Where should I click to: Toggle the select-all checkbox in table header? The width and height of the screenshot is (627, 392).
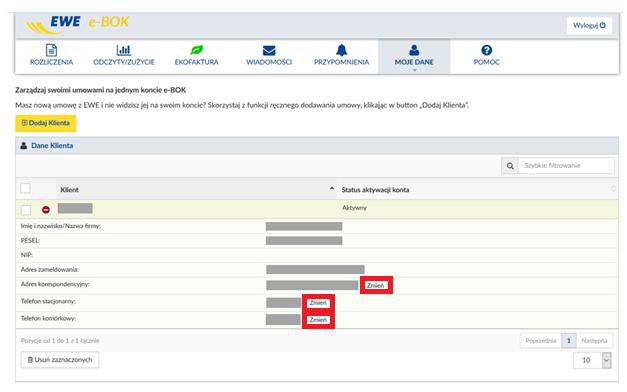click(25, 188)
